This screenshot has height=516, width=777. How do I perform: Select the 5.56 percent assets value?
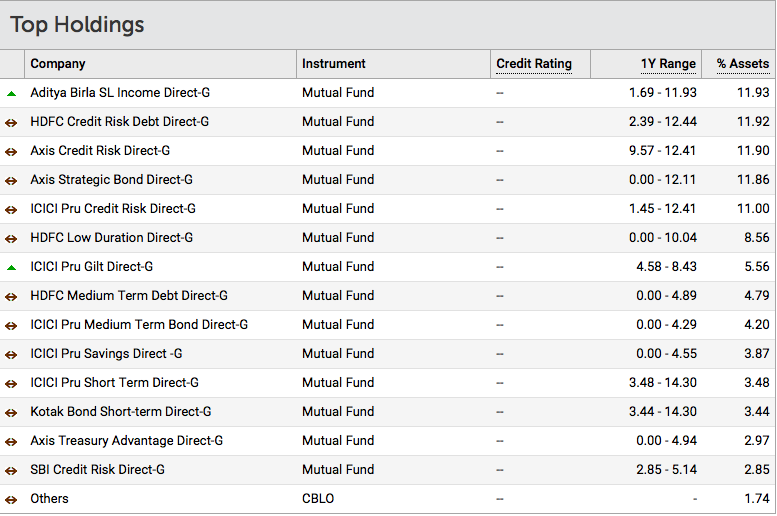click(x=757, y=267)
